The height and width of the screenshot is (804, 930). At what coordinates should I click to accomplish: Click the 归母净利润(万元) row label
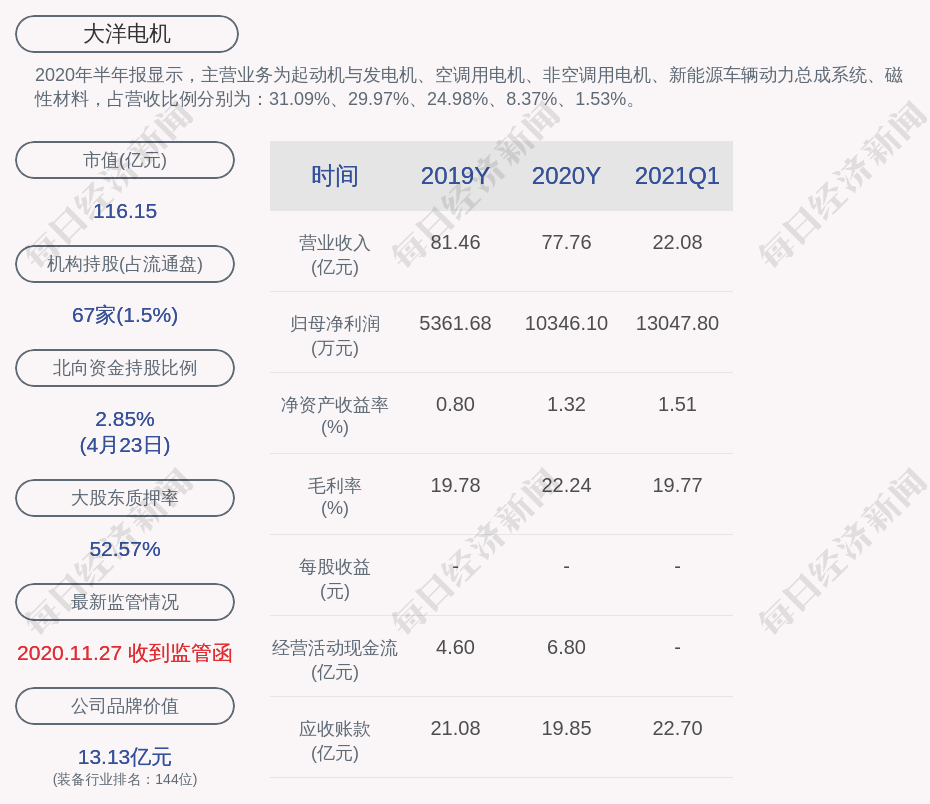click(x=334, y=335)
